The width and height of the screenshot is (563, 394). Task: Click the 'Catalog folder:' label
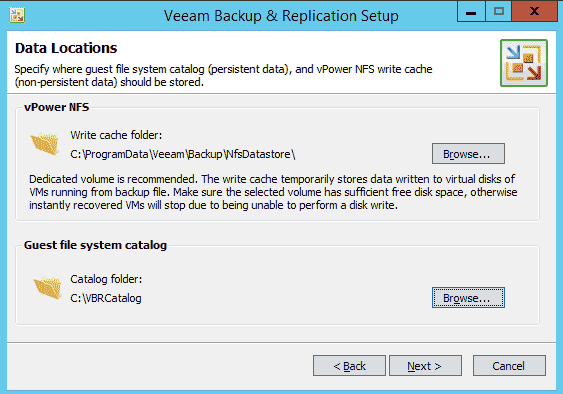click(106, 279)
